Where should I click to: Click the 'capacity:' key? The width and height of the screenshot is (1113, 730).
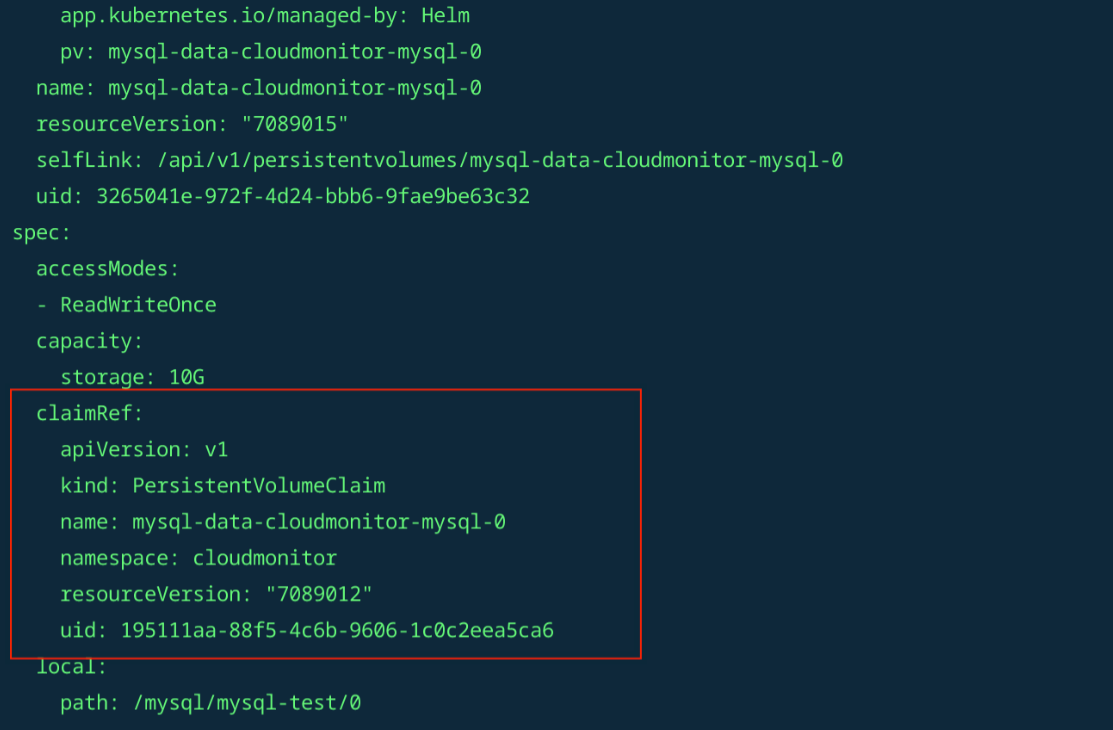click(x=90, y=341)
